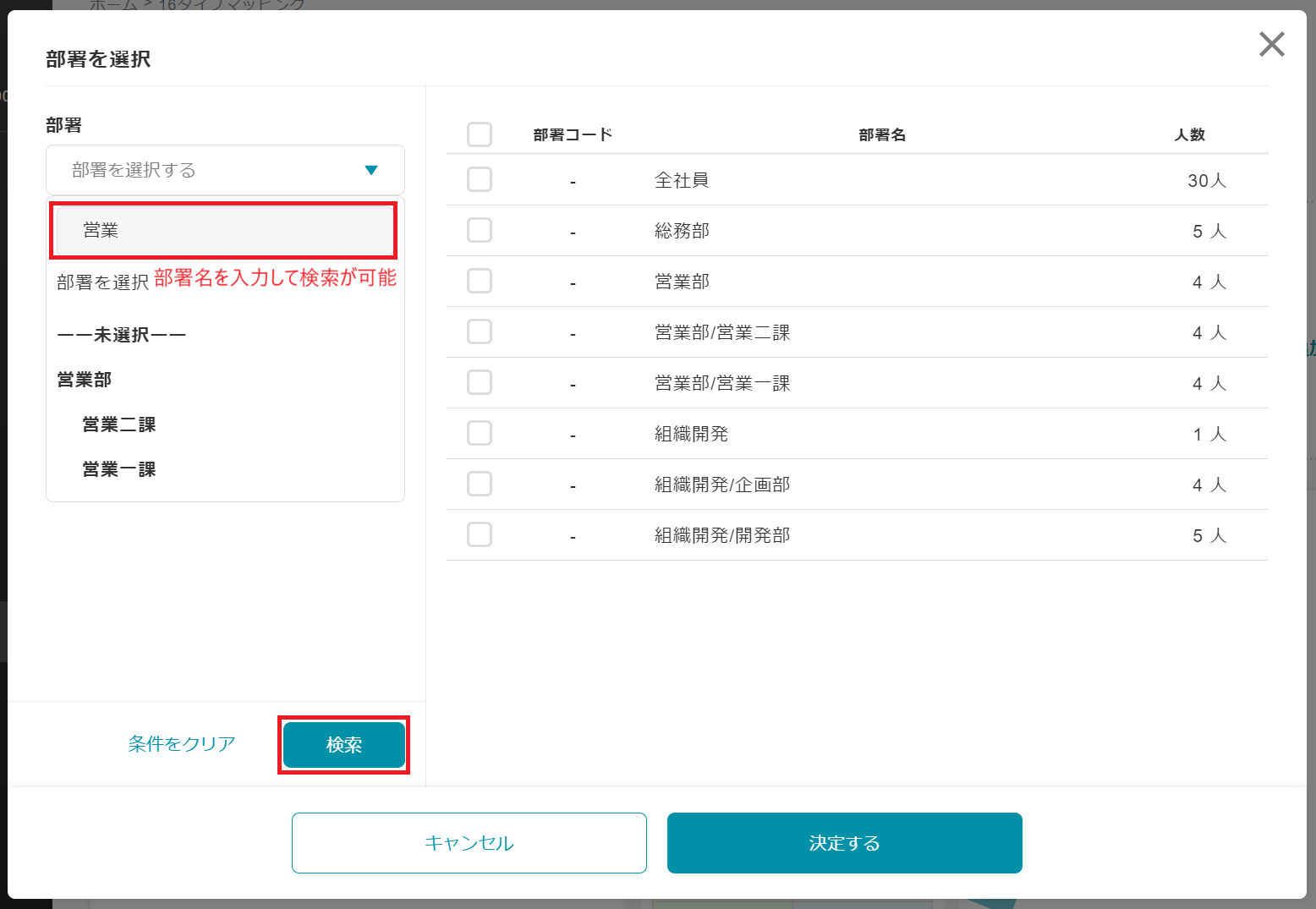Screen dimensions: 1316x909
Task: Click the 条件をクリア link
Action: tap(181, 744)
